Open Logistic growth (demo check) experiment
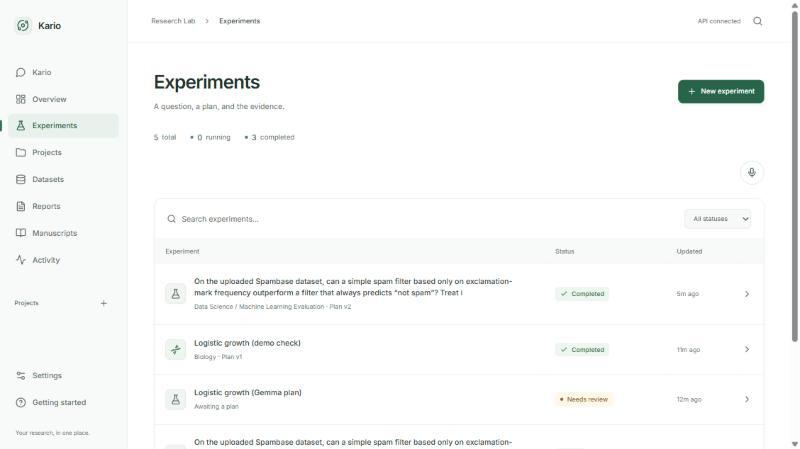Viewport: 800px width, 449px height. click(247, 343)
